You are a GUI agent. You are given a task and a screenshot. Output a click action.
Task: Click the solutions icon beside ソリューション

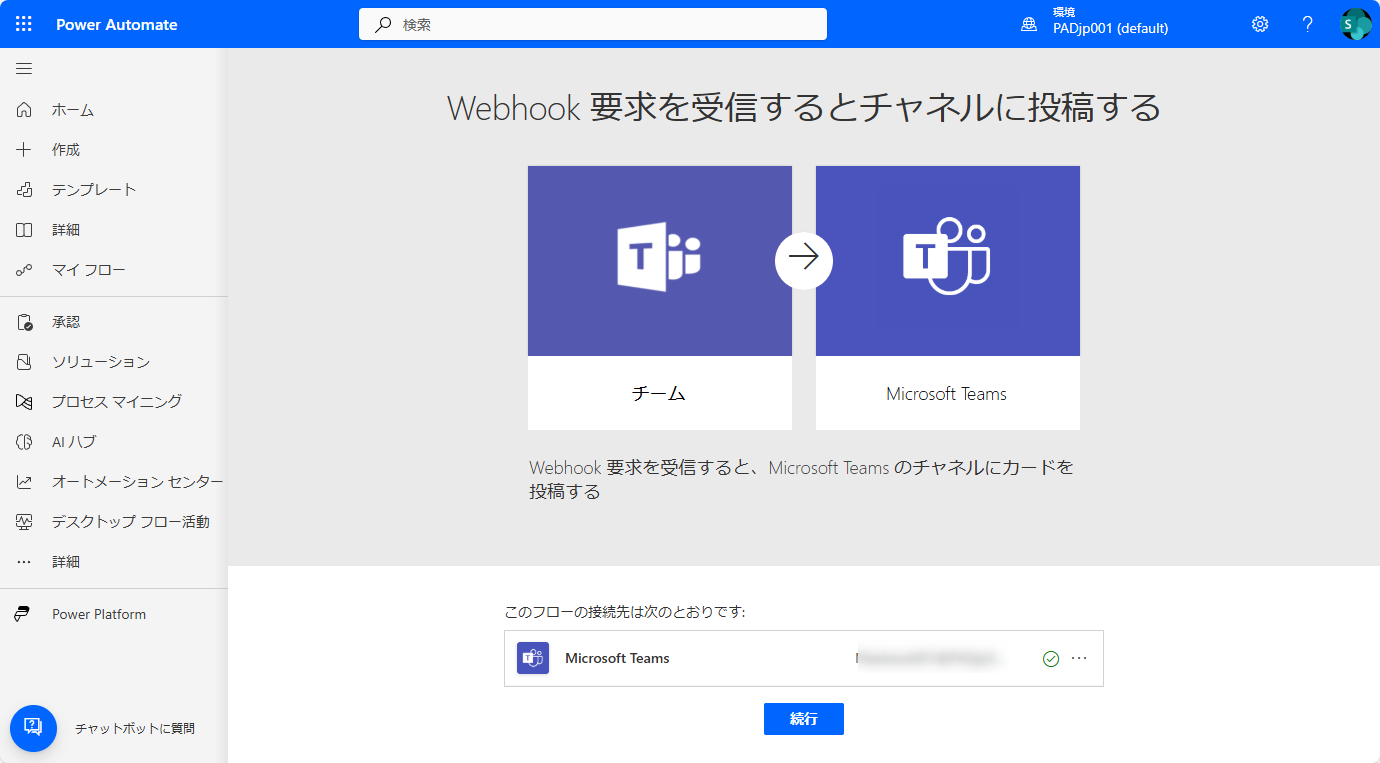(x=24, y=362)
